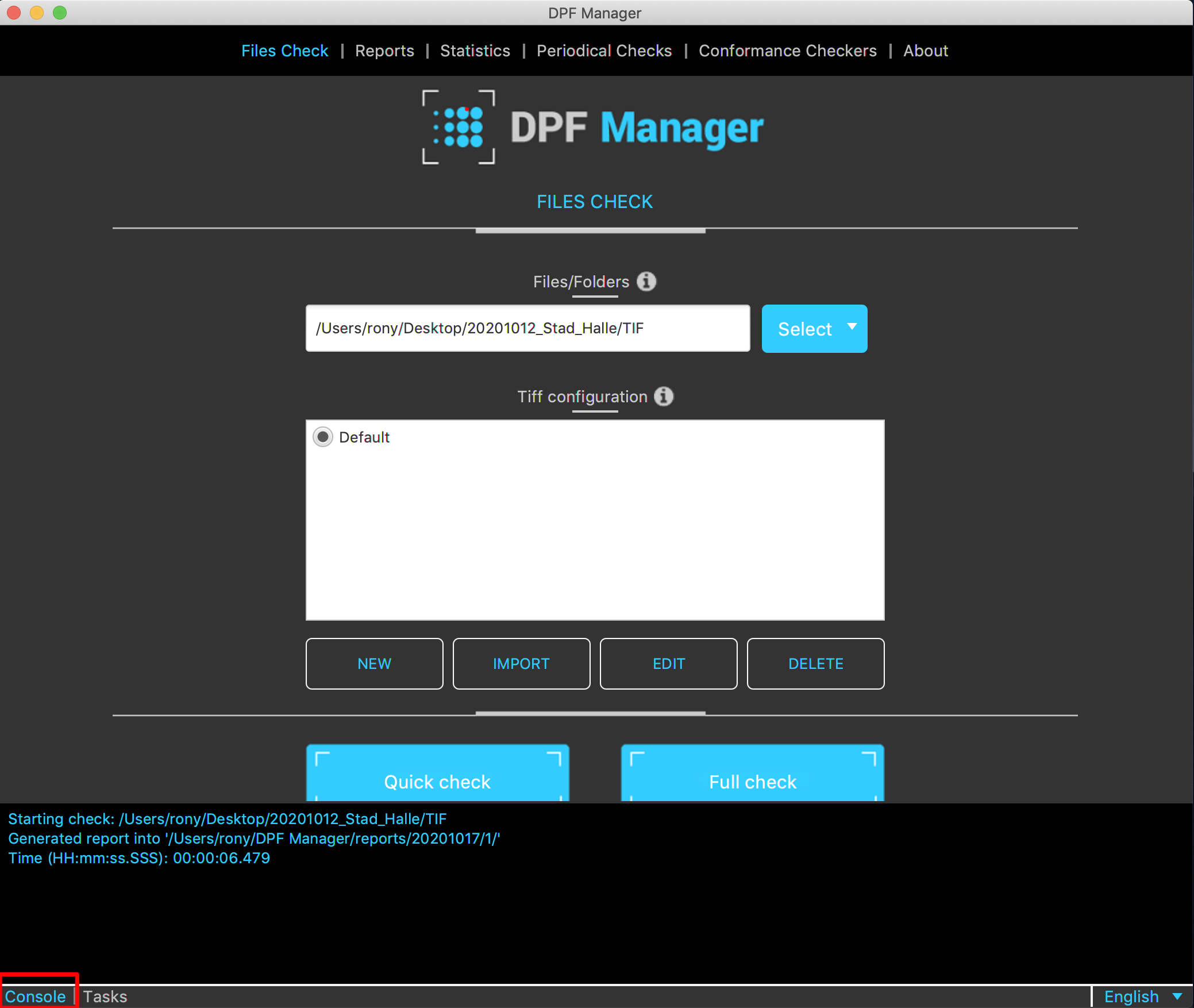1194x1008 pixels.
Task: Switch to the Console tab
Action: tap(36, 997)
